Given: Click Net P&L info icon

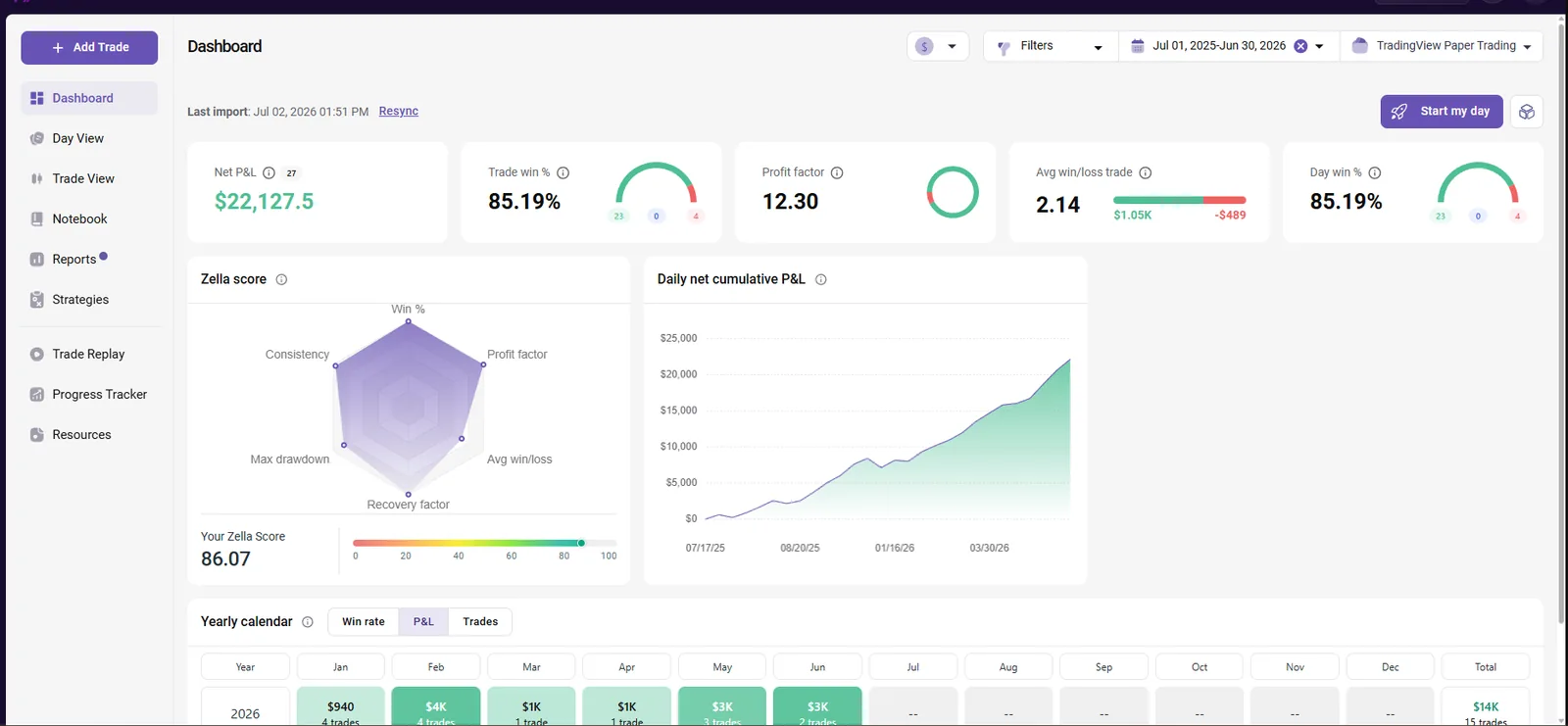Looking at the screenshot, I should [x=269, y=172].
